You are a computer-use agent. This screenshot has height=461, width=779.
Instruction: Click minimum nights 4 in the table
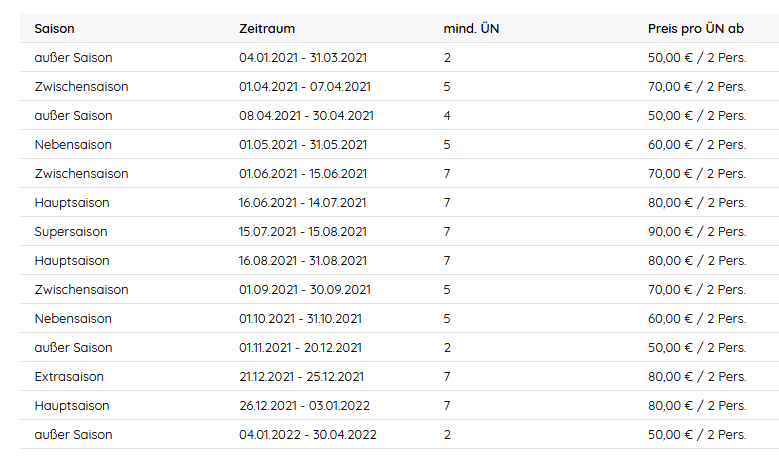pyautogui.click(x=447, y=116)
